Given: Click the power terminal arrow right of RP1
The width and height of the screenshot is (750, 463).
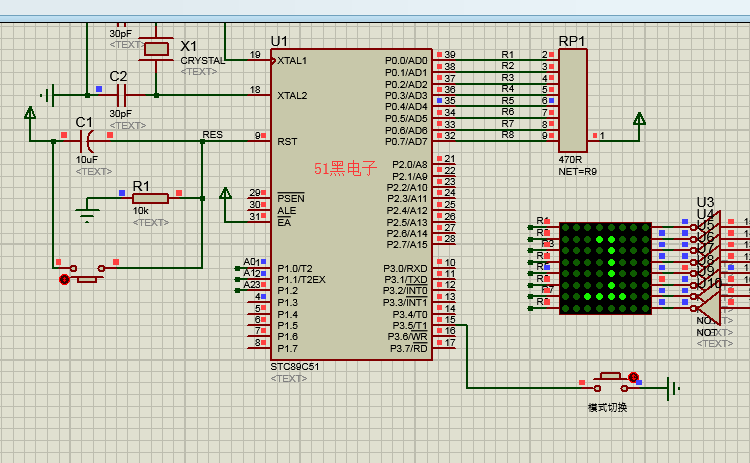Looking at the screenshot, I should [x=639, y=122].
